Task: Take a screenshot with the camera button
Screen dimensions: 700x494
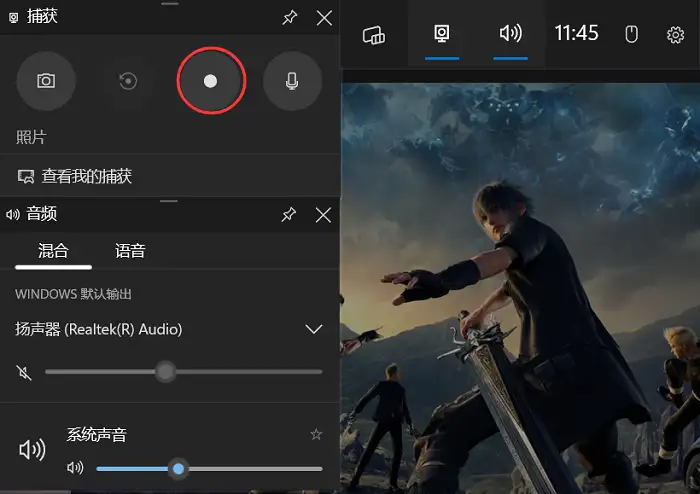Action: pyautogui.click(x=46, y=81)
